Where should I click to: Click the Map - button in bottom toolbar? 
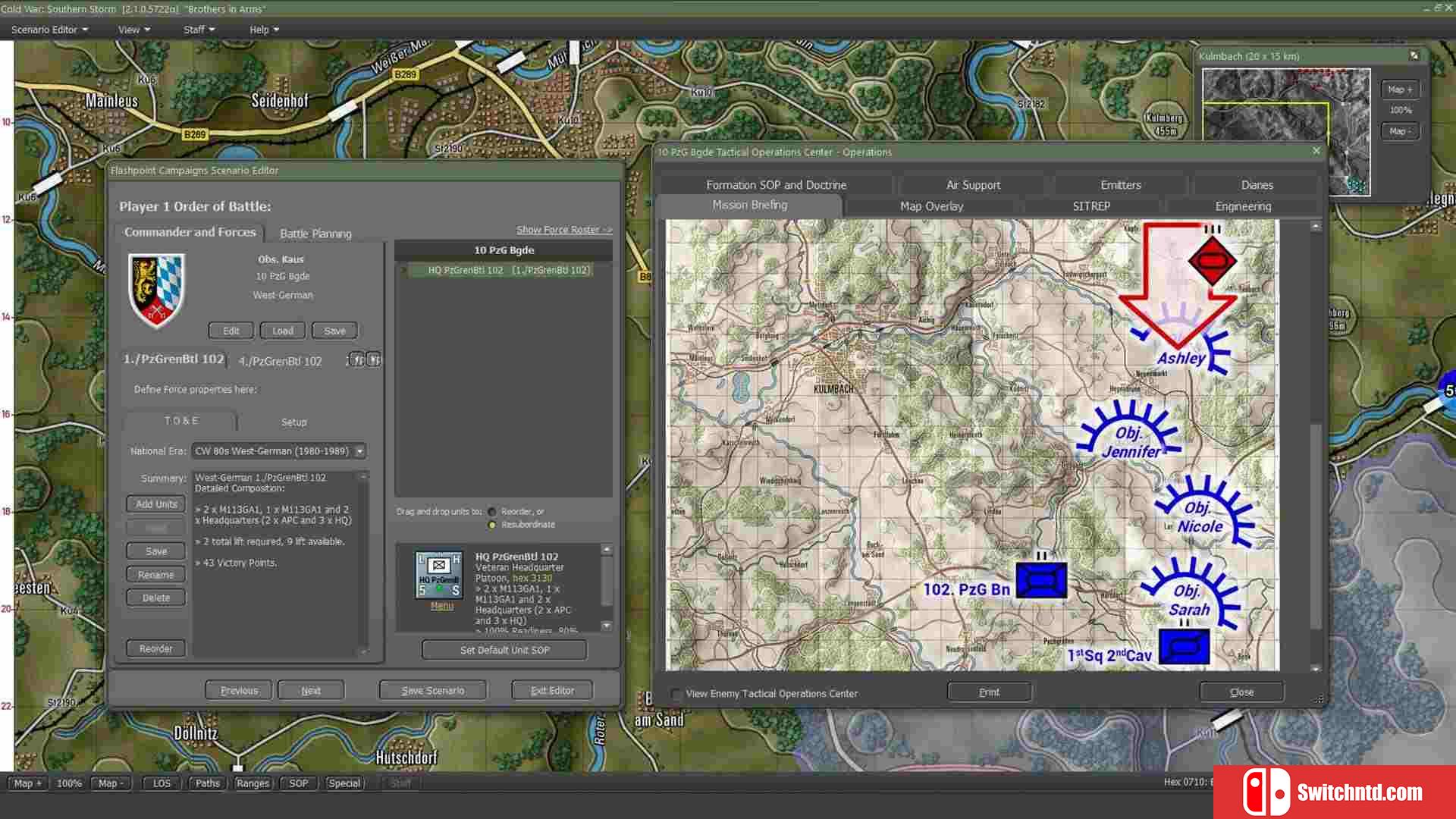pyautogui.click(x=111, y=783)
